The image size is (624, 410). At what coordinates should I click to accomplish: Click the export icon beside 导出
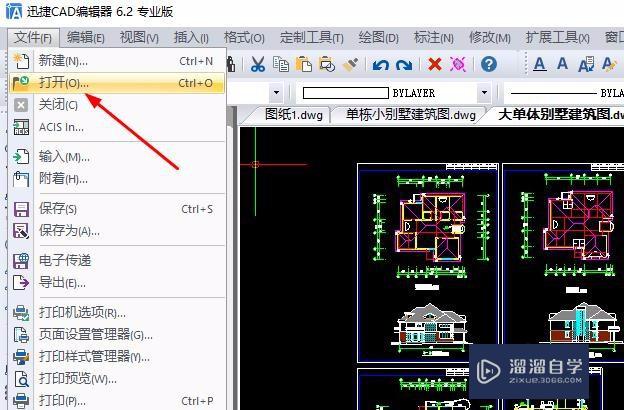(x=21, y=283)
